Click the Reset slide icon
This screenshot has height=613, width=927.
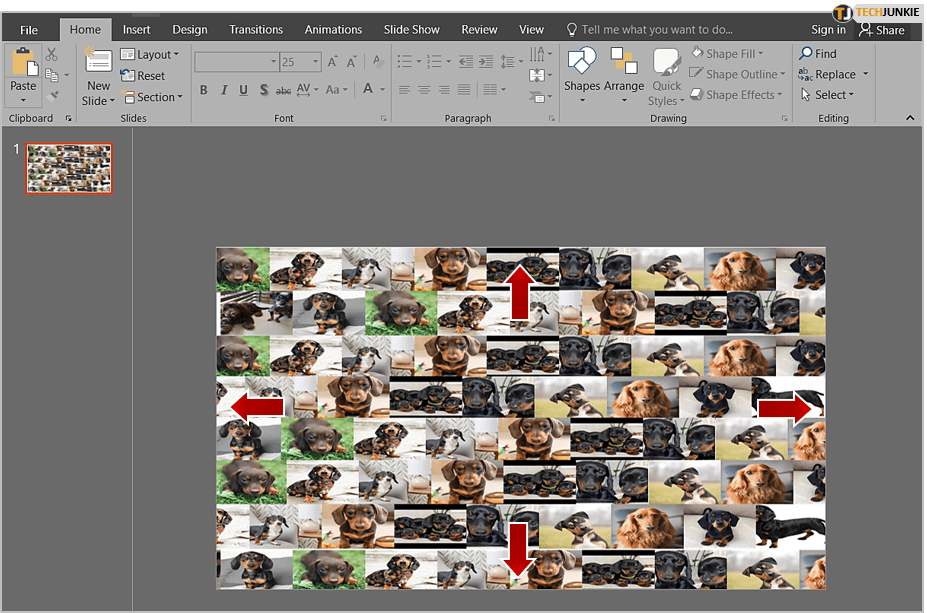[x=128, y=76]
